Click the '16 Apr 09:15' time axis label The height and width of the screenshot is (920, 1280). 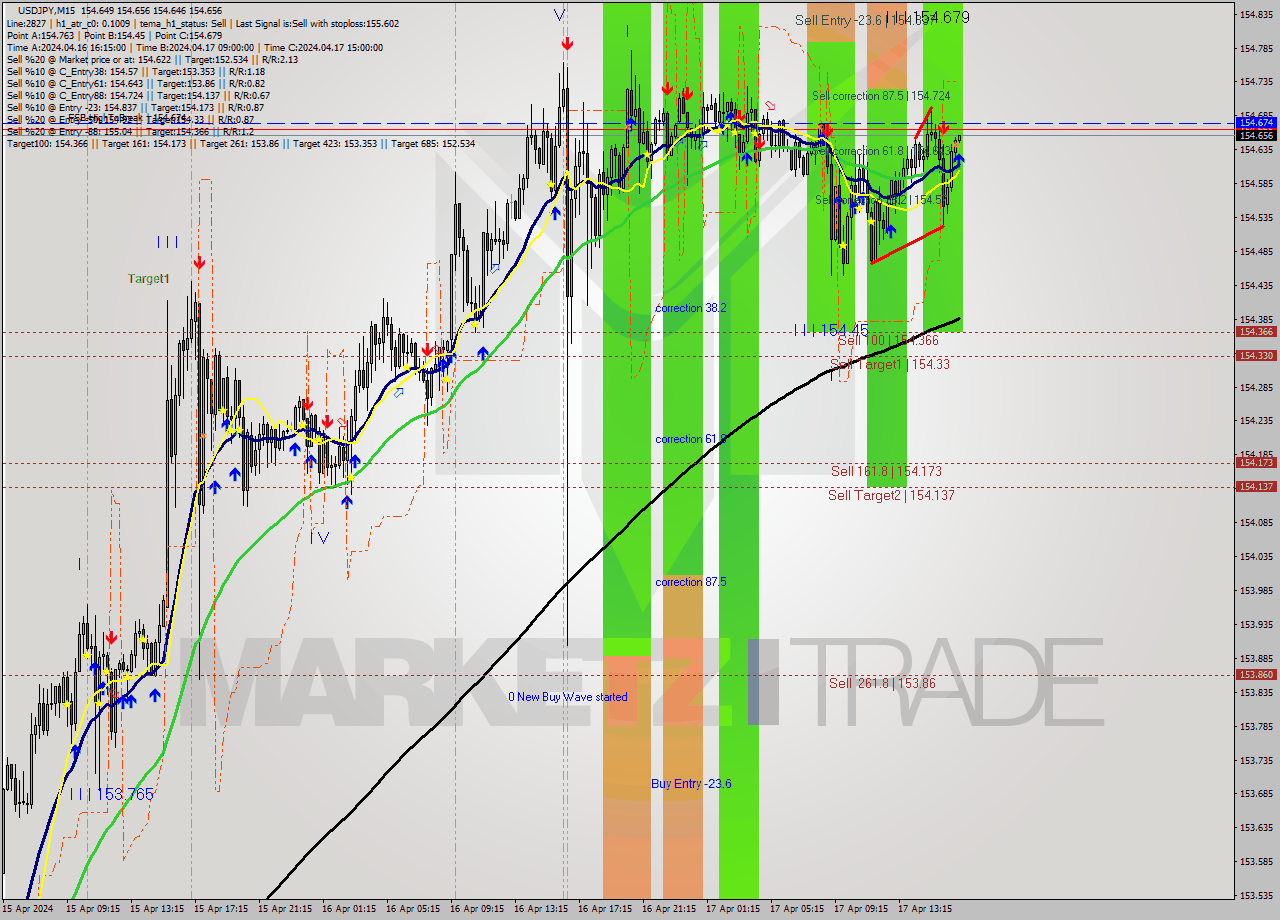(x=477, y=909)
